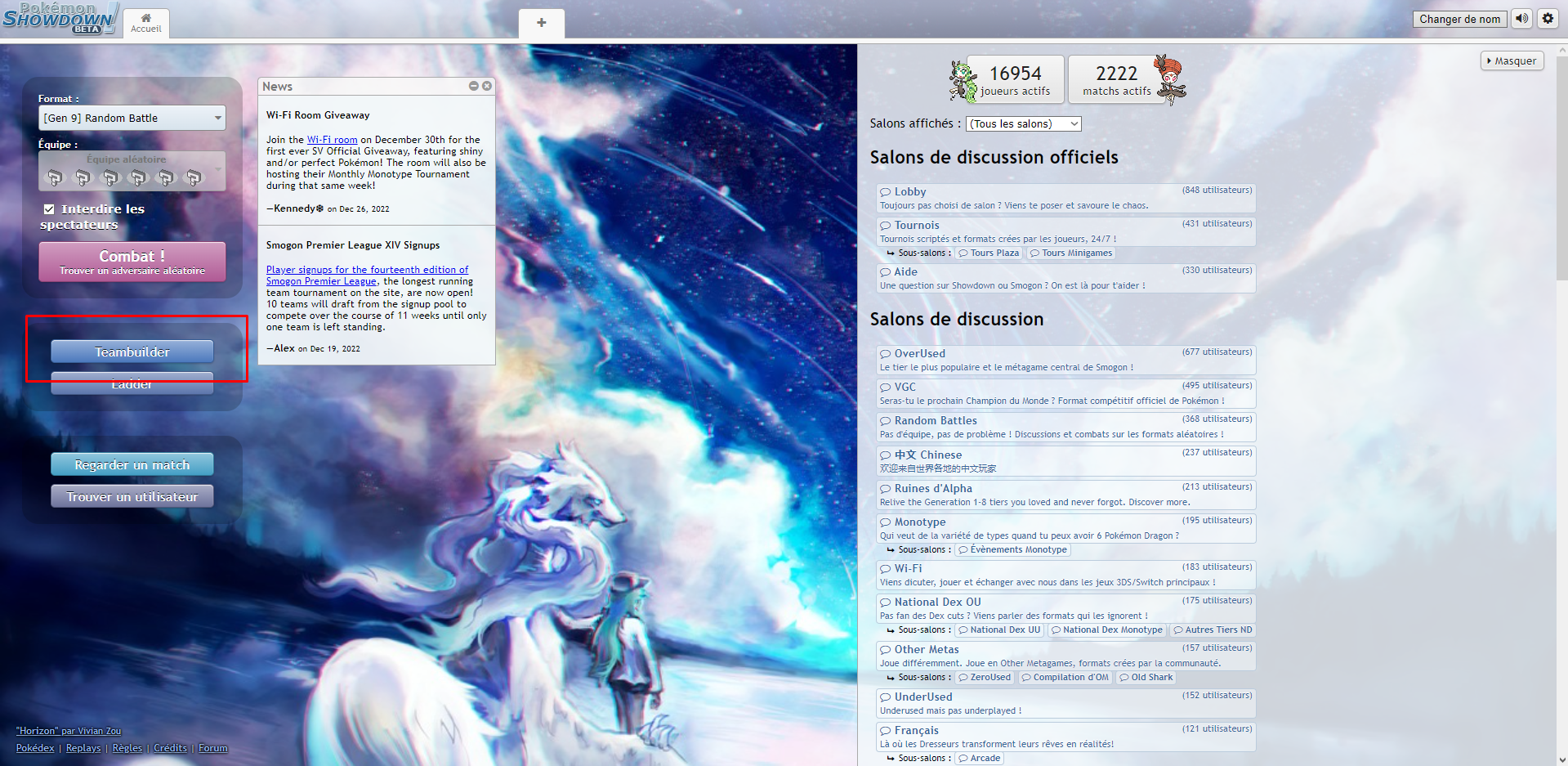Open National Dex UU subroom

tap(999, 630)
